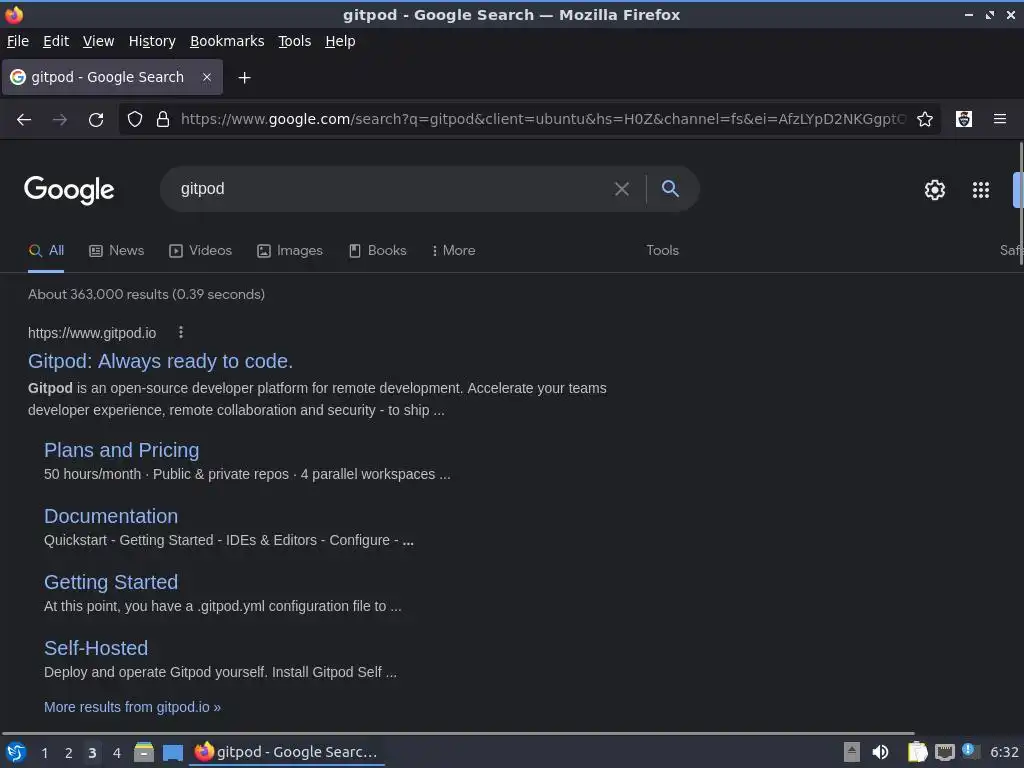Image resolution: width=1024 pixels, height=768 pixels.
Task: Open the History menu
Action: coord(152,41)
